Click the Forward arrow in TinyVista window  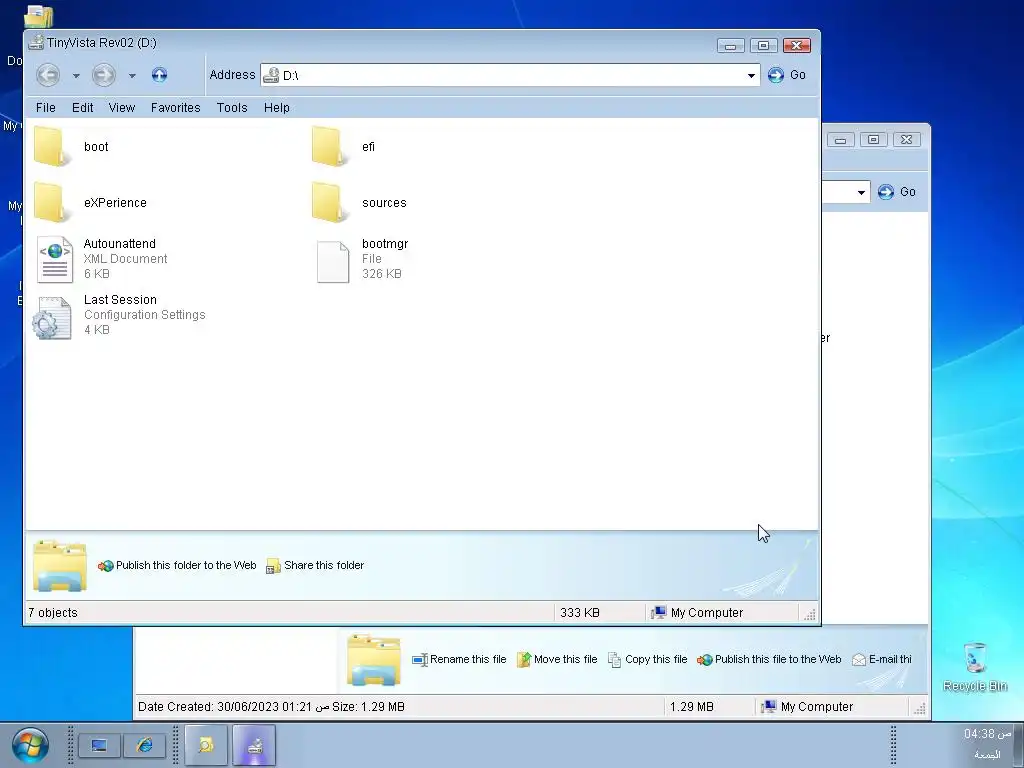(x=103, y=75)
